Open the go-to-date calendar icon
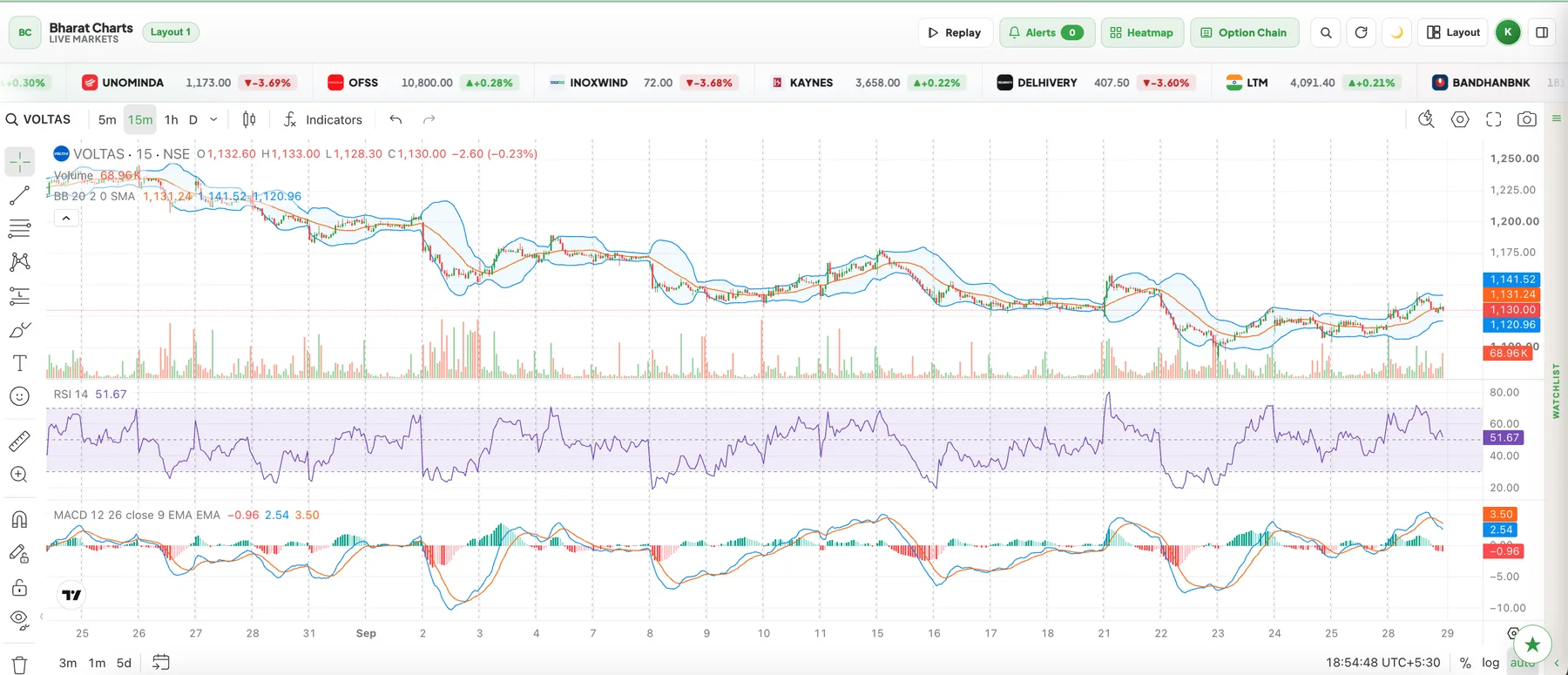 (160, 663)
